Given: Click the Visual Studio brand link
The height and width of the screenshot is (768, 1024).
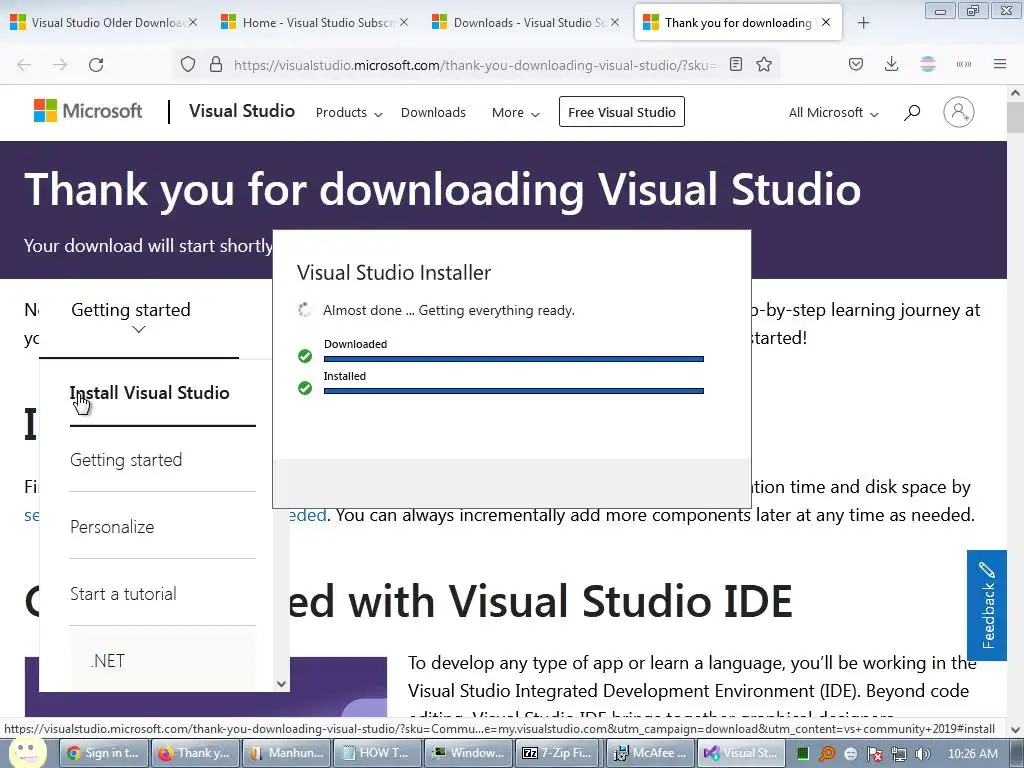Looking at the screenshot, I should point(242,111).
